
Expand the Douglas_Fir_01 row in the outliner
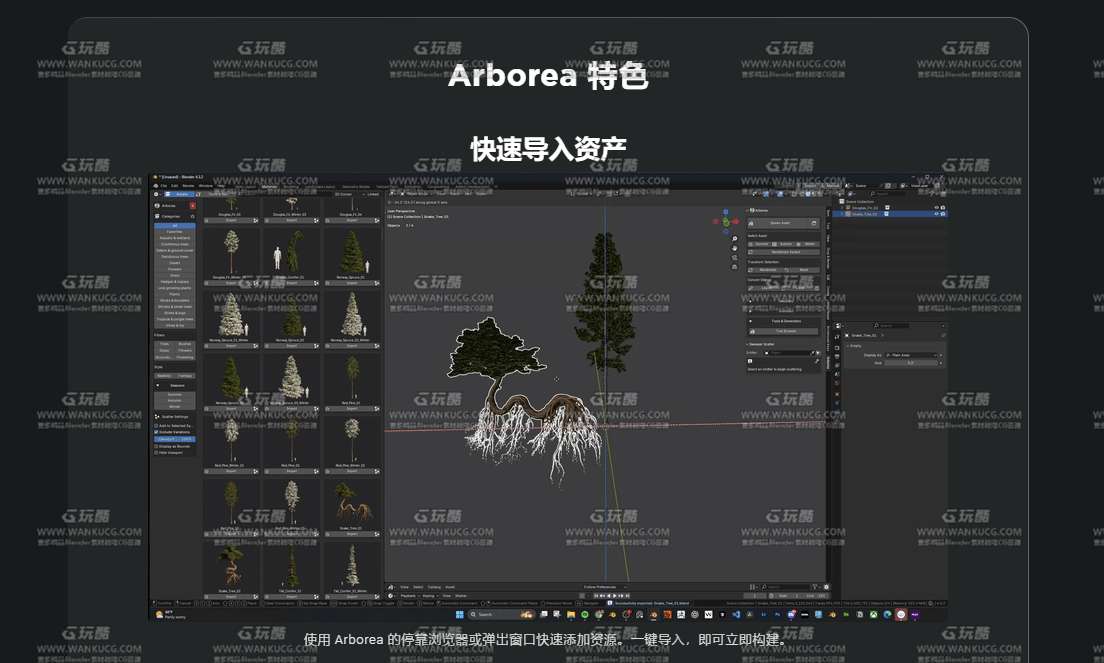click(x=843, y=208)
